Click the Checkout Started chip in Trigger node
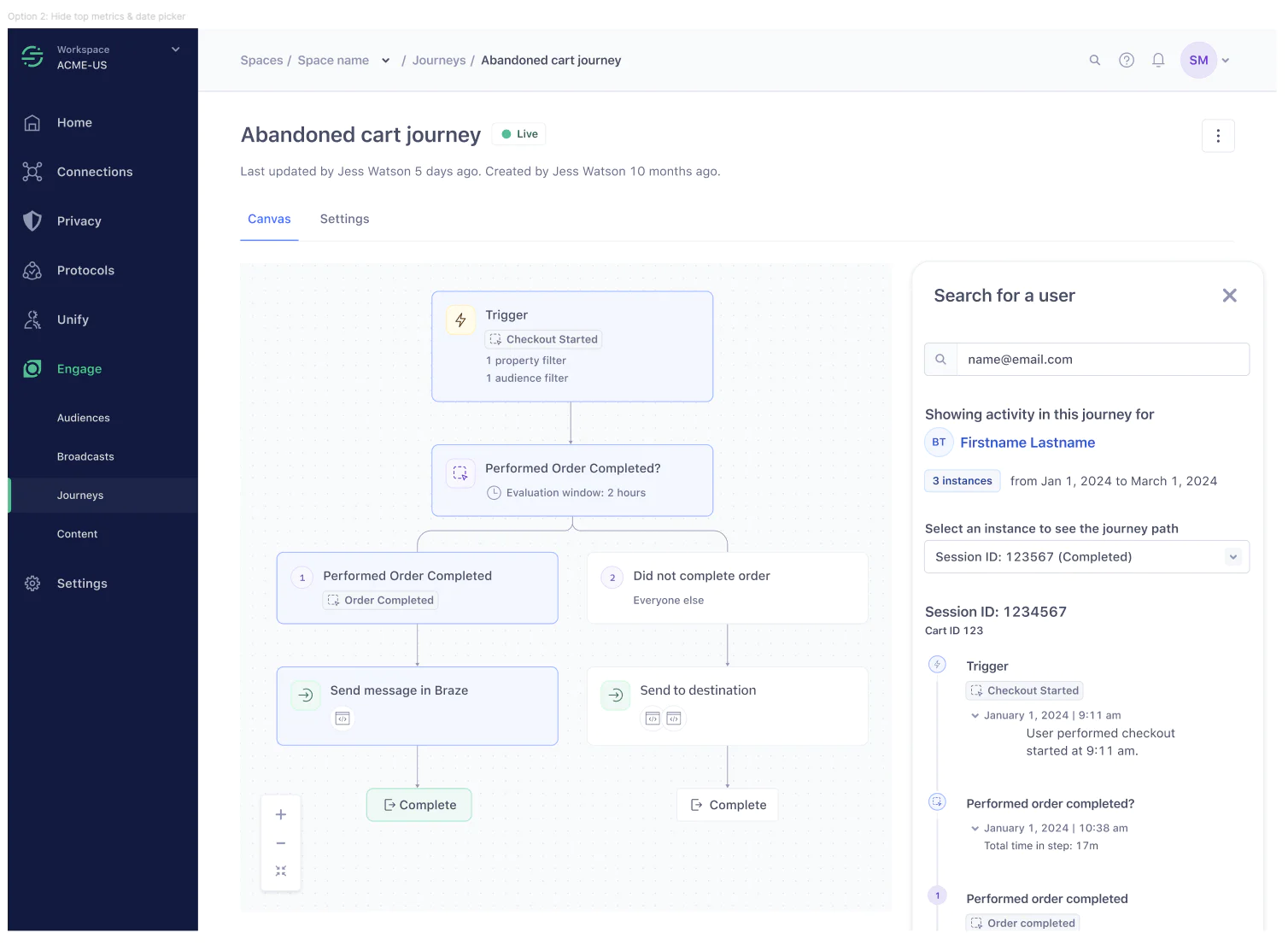This screenshot has width=1288, height=945. [x=543, y=340]
